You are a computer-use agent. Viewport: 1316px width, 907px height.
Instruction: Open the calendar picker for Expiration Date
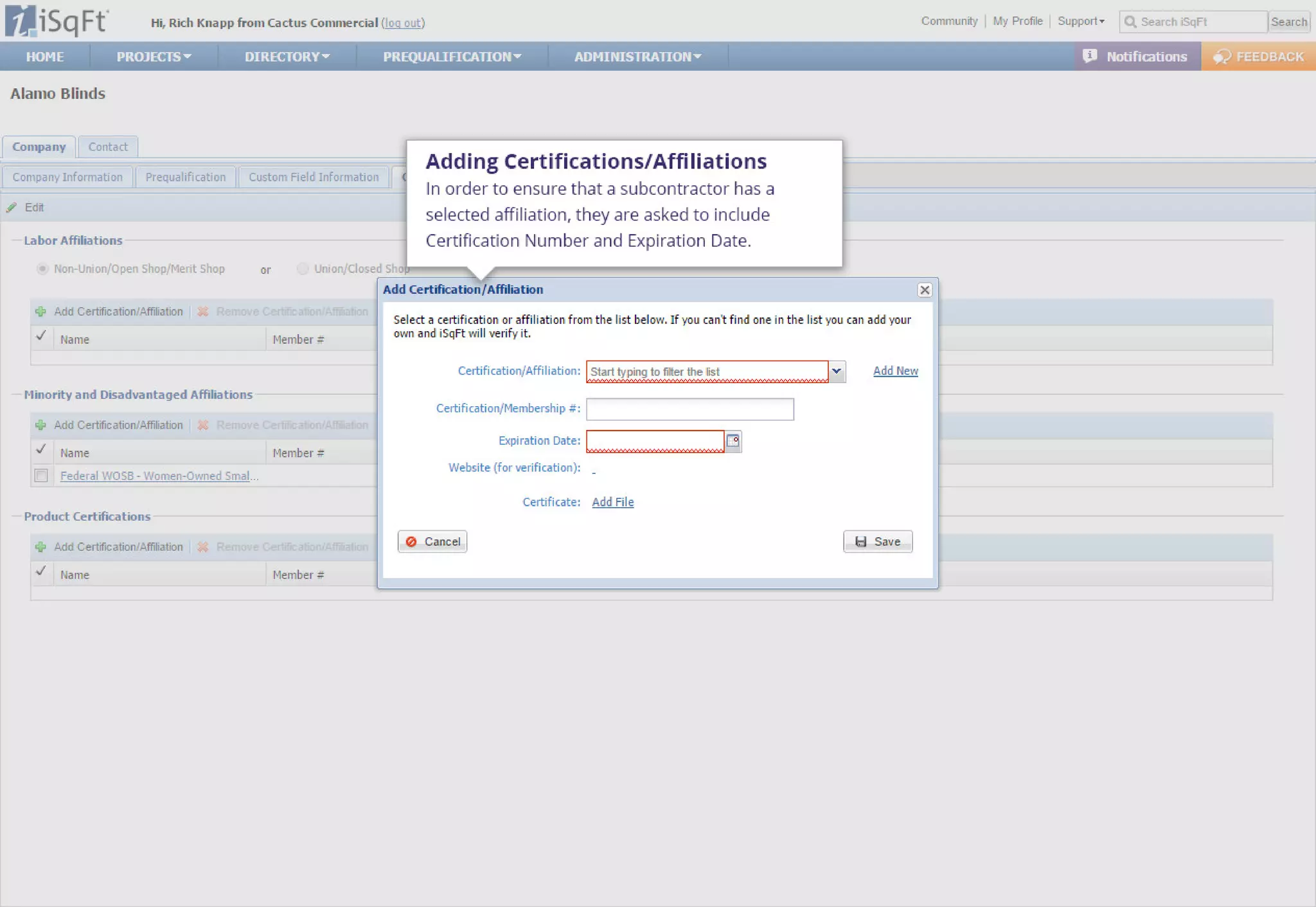tap(733, 441)
